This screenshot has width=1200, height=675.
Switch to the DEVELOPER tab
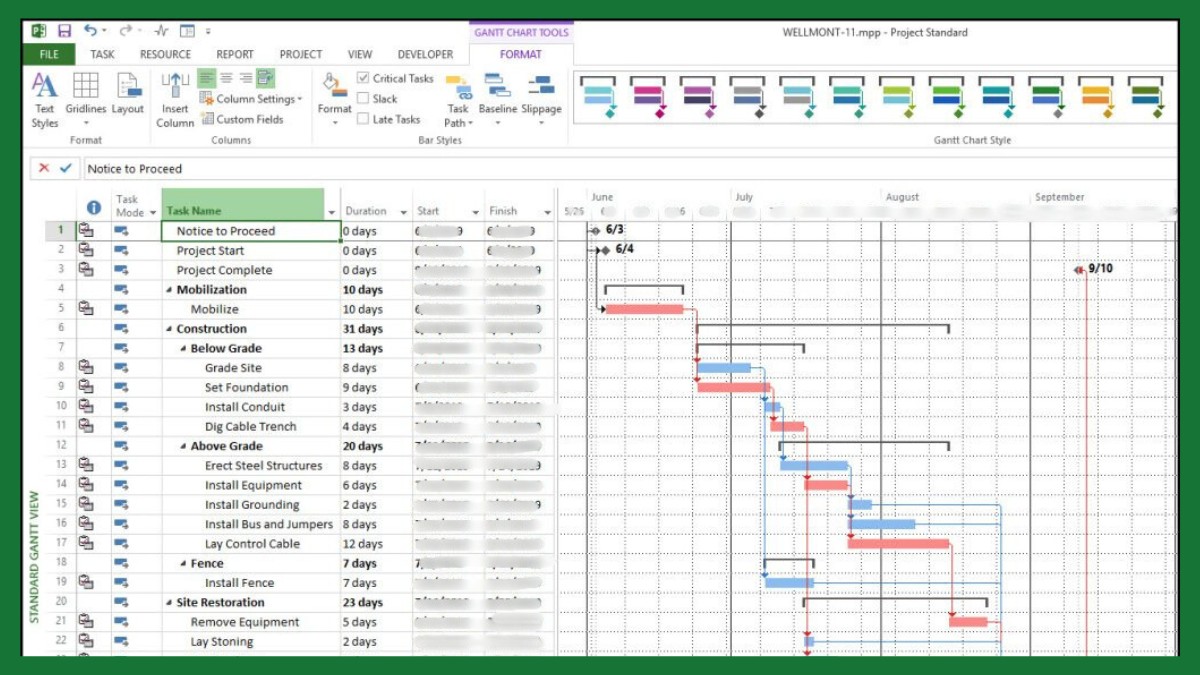(x=425, y=54)
